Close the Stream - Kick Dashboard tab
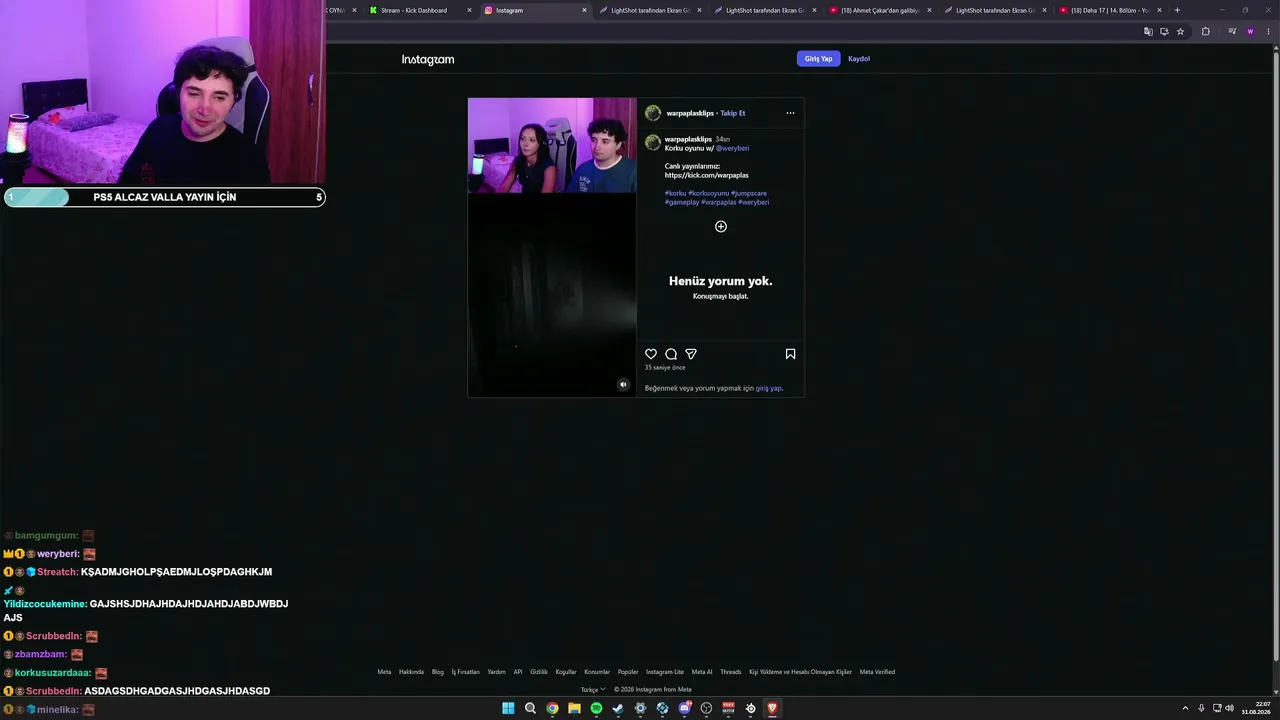Viewport: 1280px width, 720px height. pyautogui.click(x=469, y=10)
